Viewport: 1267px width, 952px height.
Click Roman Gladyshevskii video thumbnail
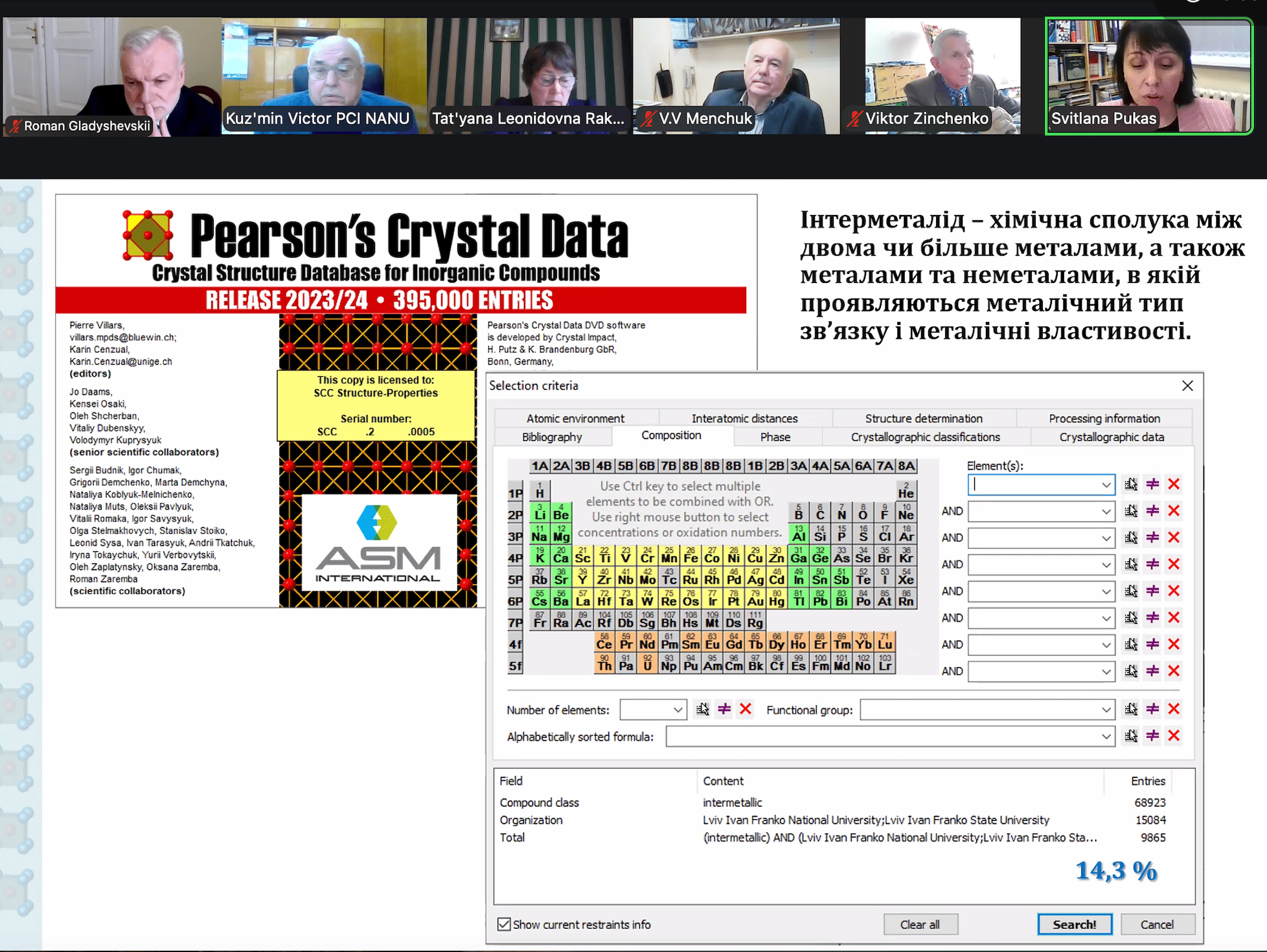tap(111, 76)
